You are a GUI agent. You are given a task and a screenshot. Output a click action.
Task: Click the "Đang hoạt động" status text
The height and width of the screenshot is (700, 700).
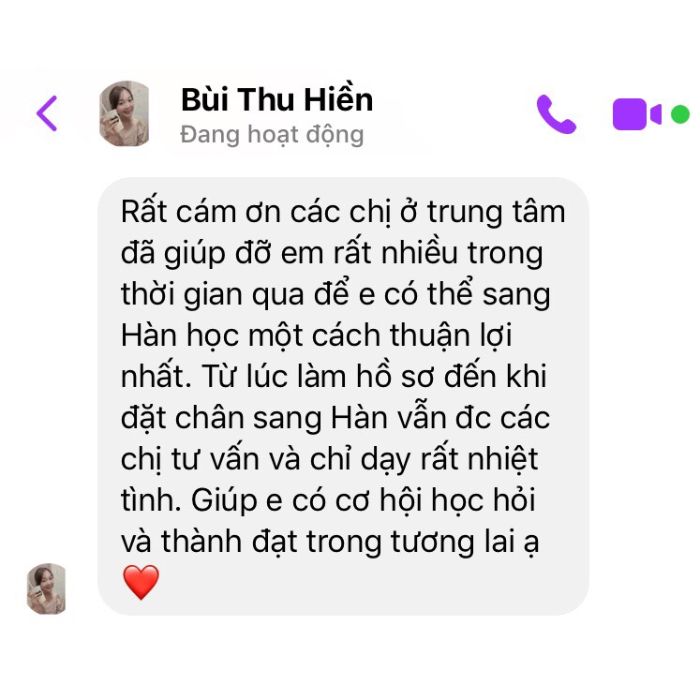(272, 135)
